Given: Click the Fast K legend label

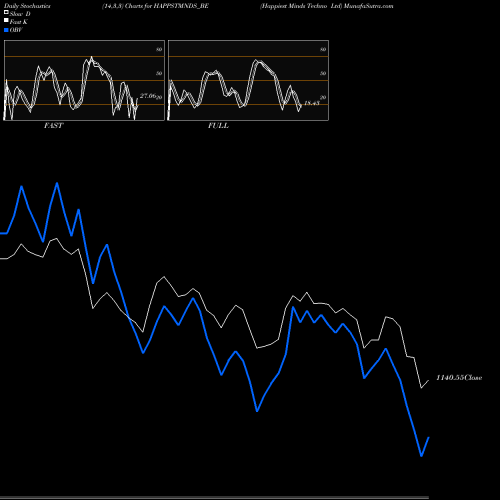Looking at the screenshot, I should point(19,22).
